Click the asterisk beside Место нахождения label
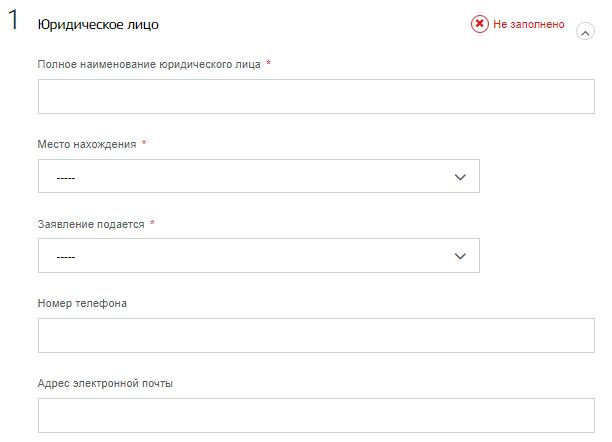612x442 pixels. (x=144, y=143)
